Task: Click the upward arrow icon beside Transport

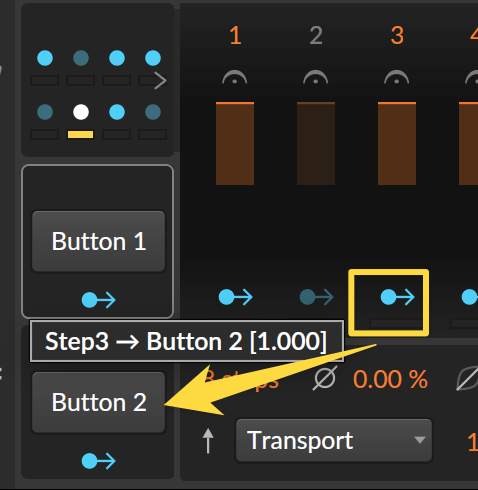Action: click(208, 441)
